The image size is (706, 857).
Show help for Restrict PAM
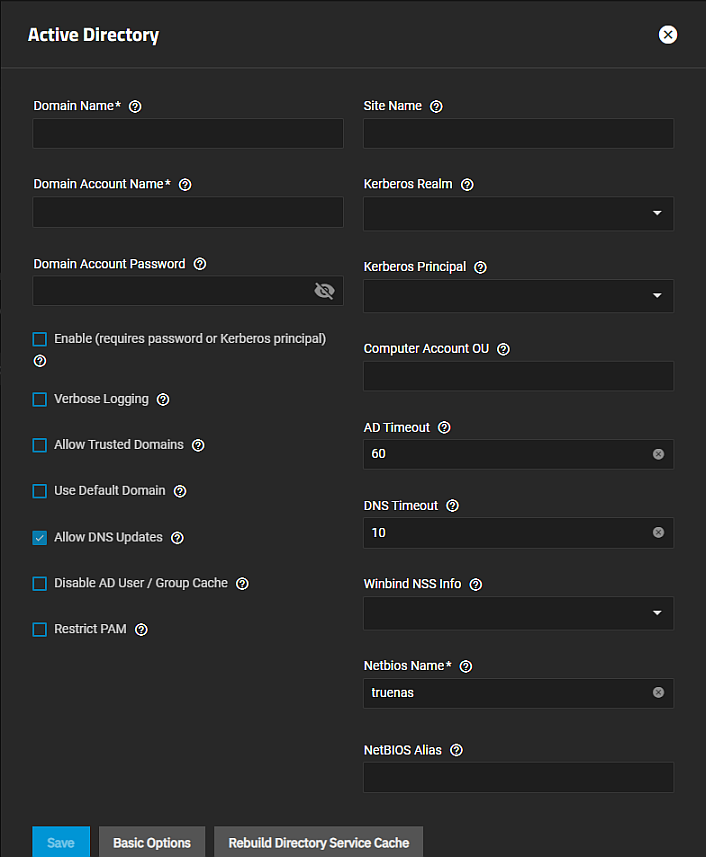[x=141, y=630]
